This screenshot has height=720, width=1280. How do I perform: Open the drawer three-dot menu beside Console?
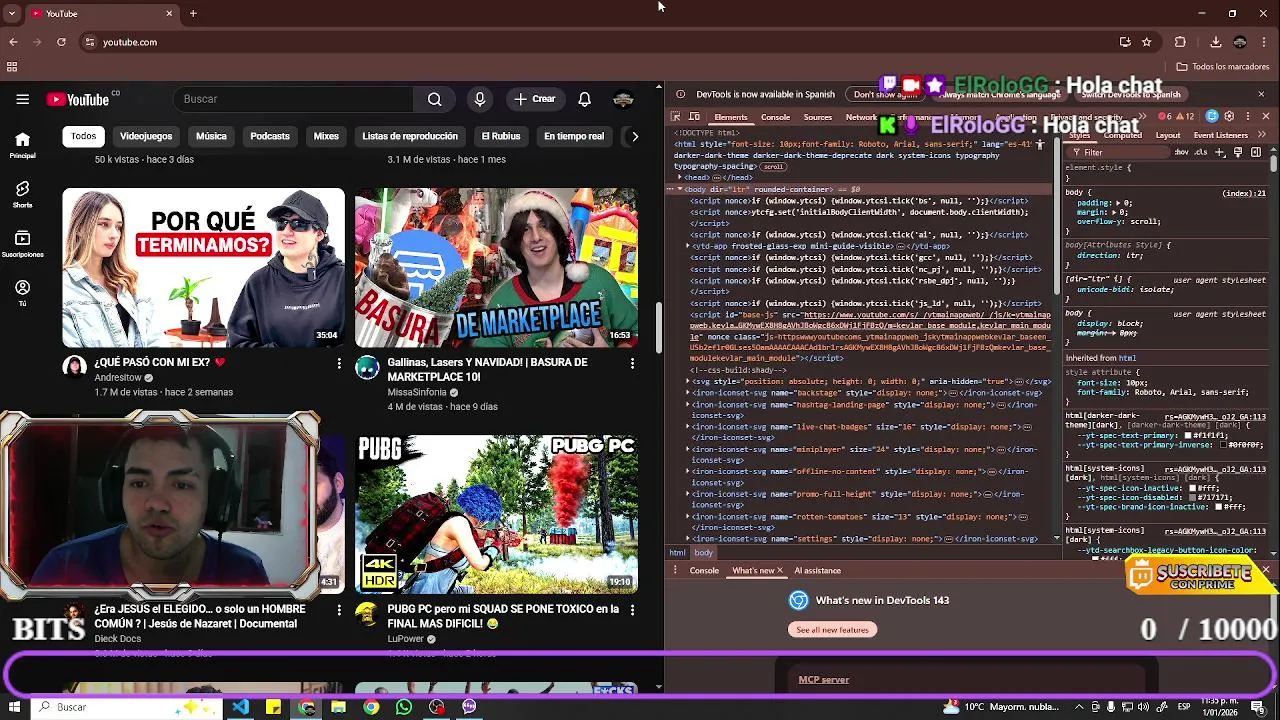click(676, 570)
